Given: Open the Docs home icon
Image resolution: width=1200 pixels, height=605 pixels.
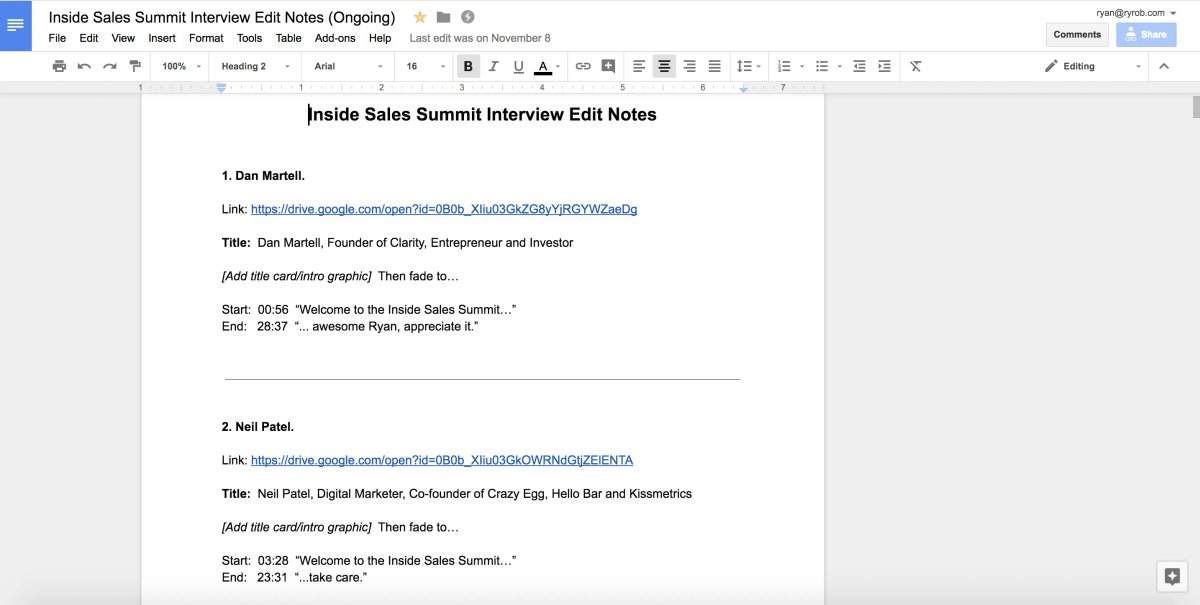Looking at the screenshot, I should coord(15,25).
